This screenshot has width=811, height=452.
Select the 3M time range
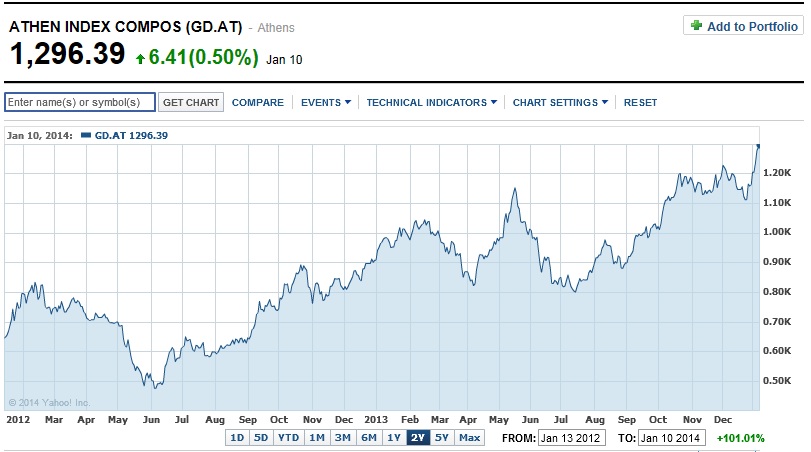342,438
